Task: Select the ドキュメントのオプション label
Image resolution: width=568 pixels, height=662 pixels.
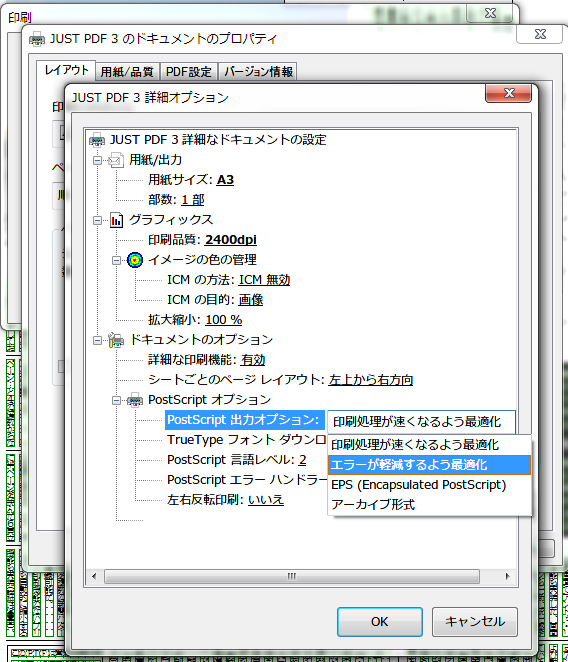Action: (201, 340)
